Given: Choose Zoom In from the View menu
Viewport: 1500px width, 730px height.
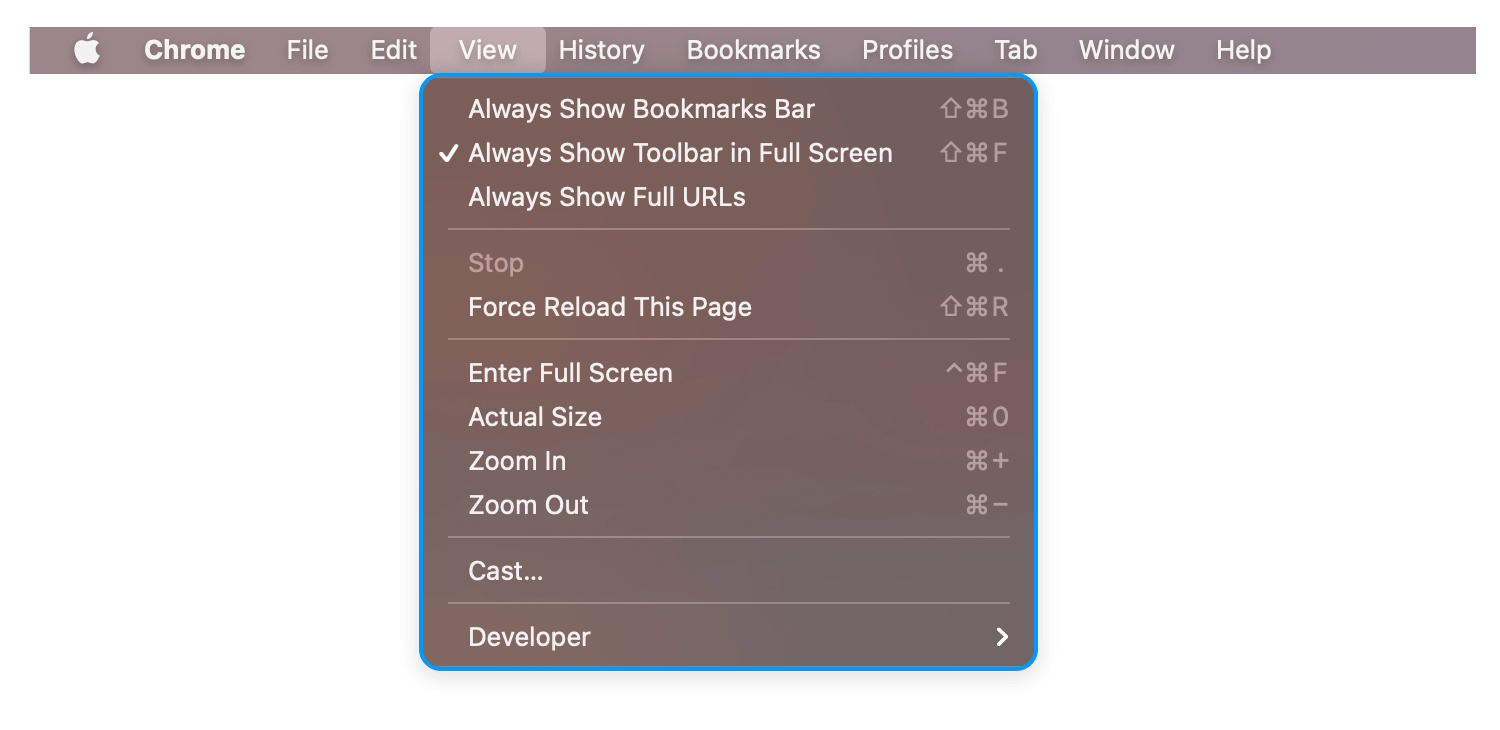Looking at the screenshot, I should pos(728,461).
